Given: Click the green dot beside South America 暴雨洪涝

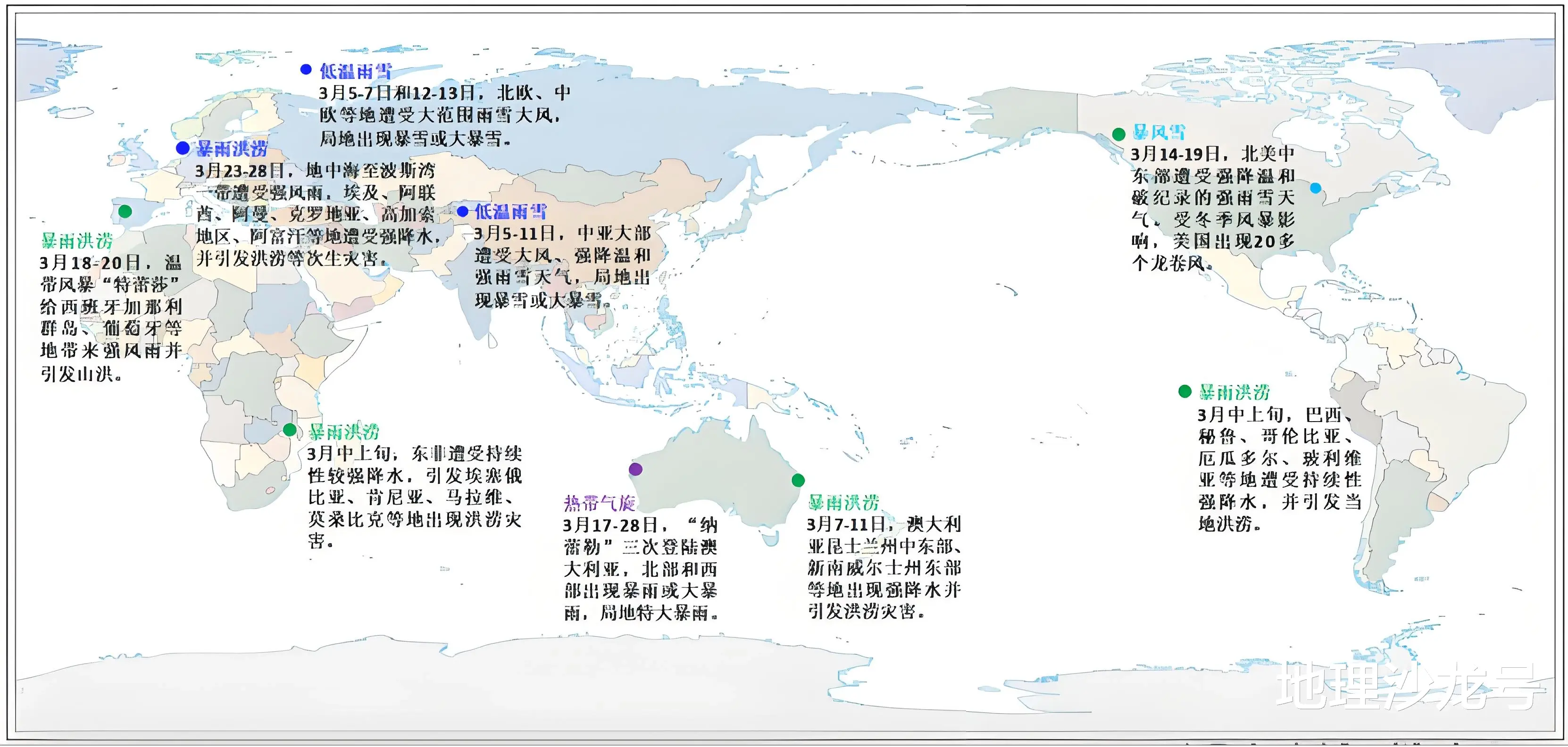Looking at the screenshot, I should click(x=1184, y=391).
